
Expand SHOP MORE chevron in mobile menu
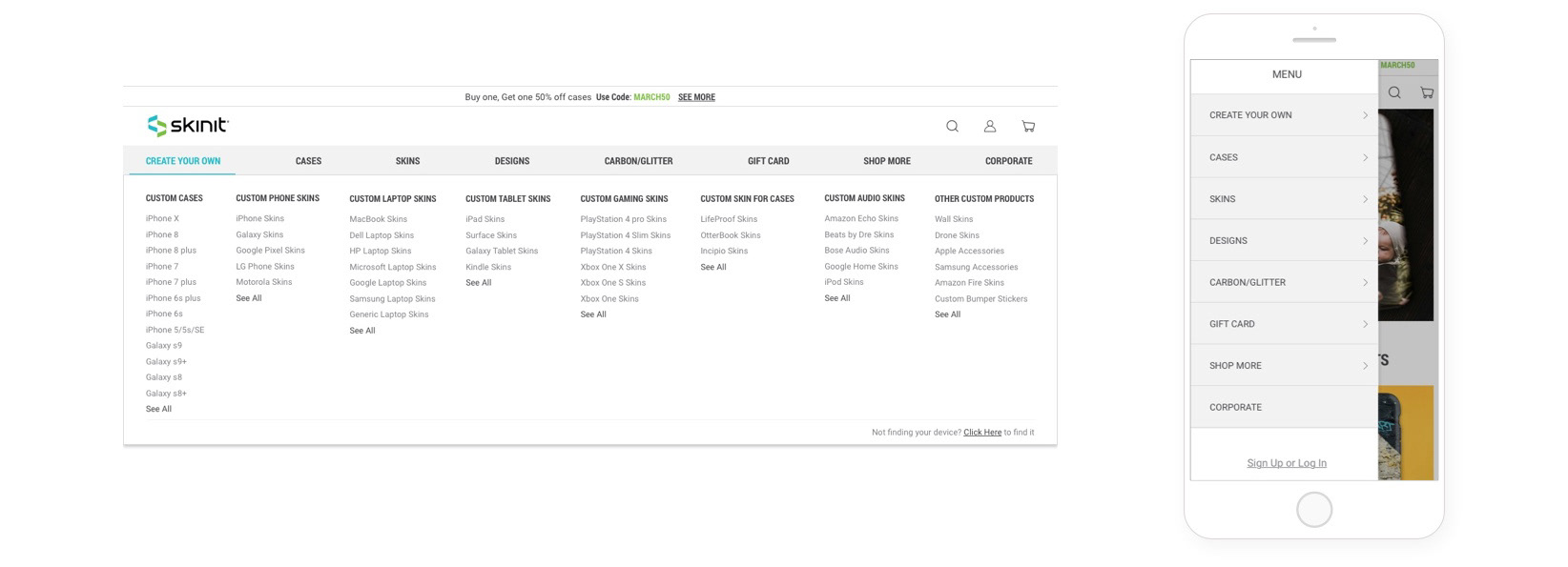[1365, 366]
